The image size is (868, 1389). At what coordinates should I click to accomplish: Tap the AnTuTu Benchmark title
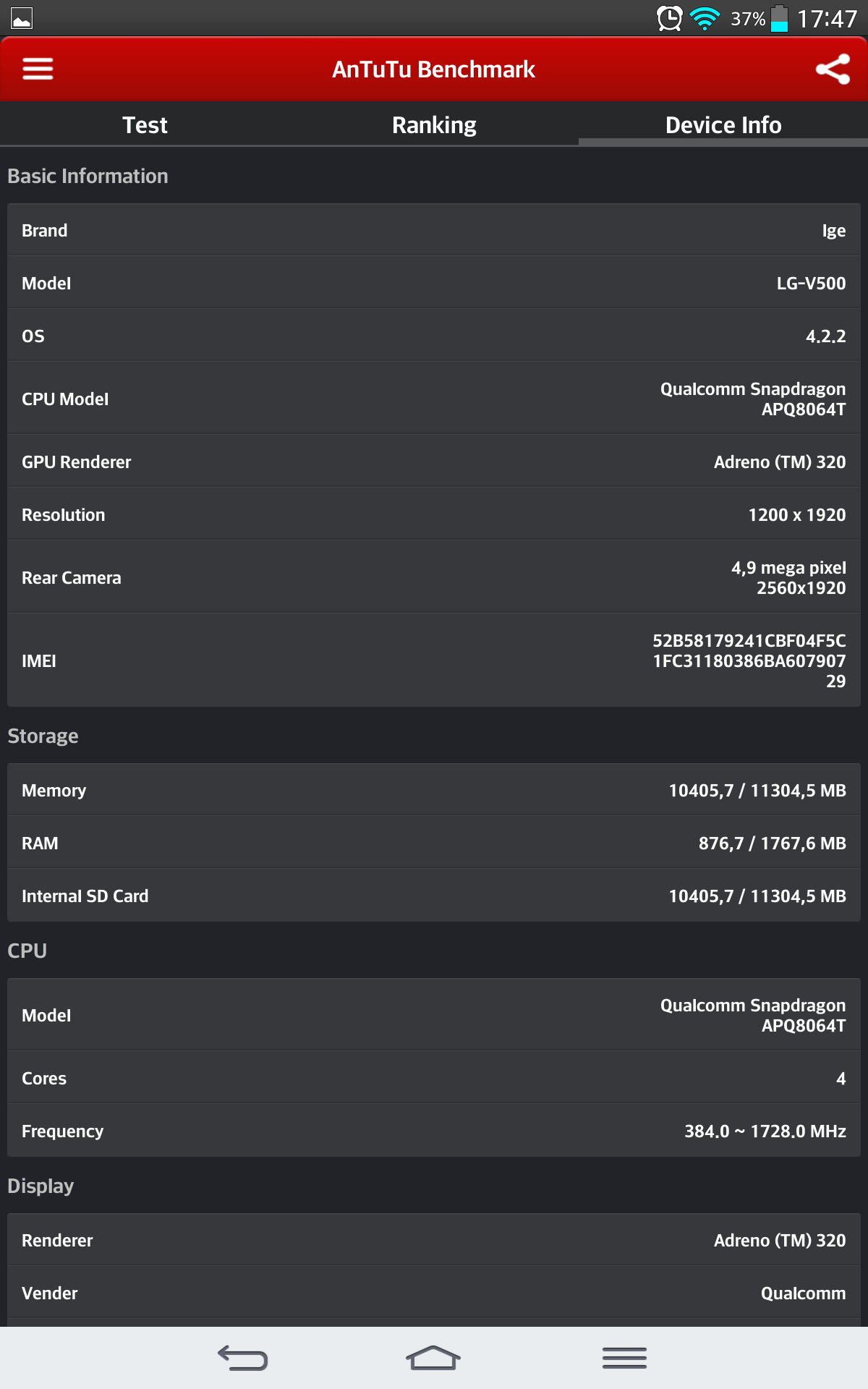(x=433, y=69)
